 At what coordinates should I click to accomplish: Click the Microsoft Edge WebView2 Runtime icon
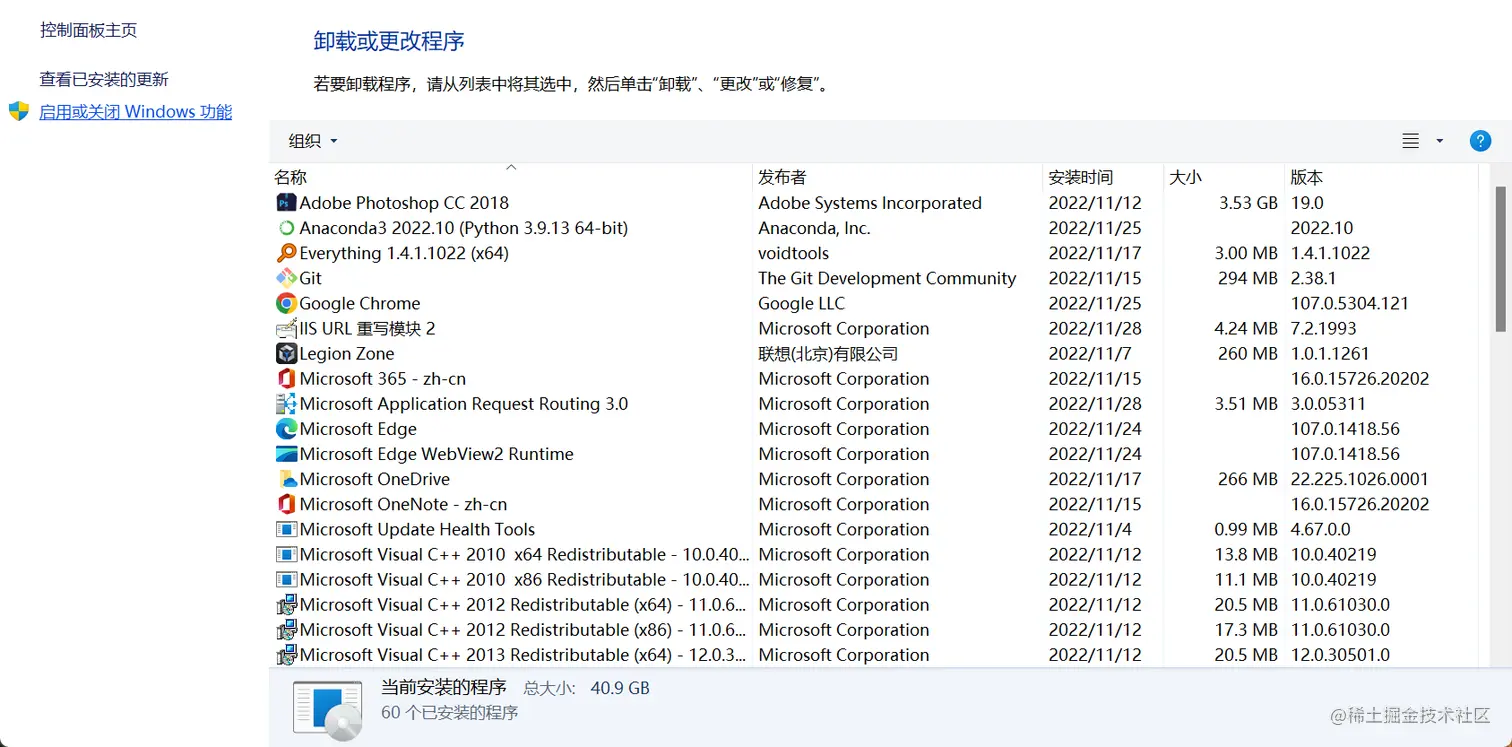tap(286, 454)
